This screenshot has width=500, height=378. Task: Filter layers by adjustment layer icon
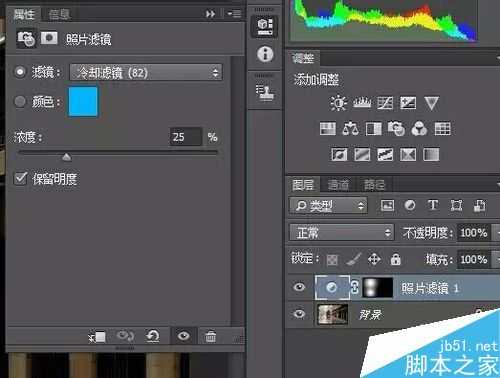(410, 205)
